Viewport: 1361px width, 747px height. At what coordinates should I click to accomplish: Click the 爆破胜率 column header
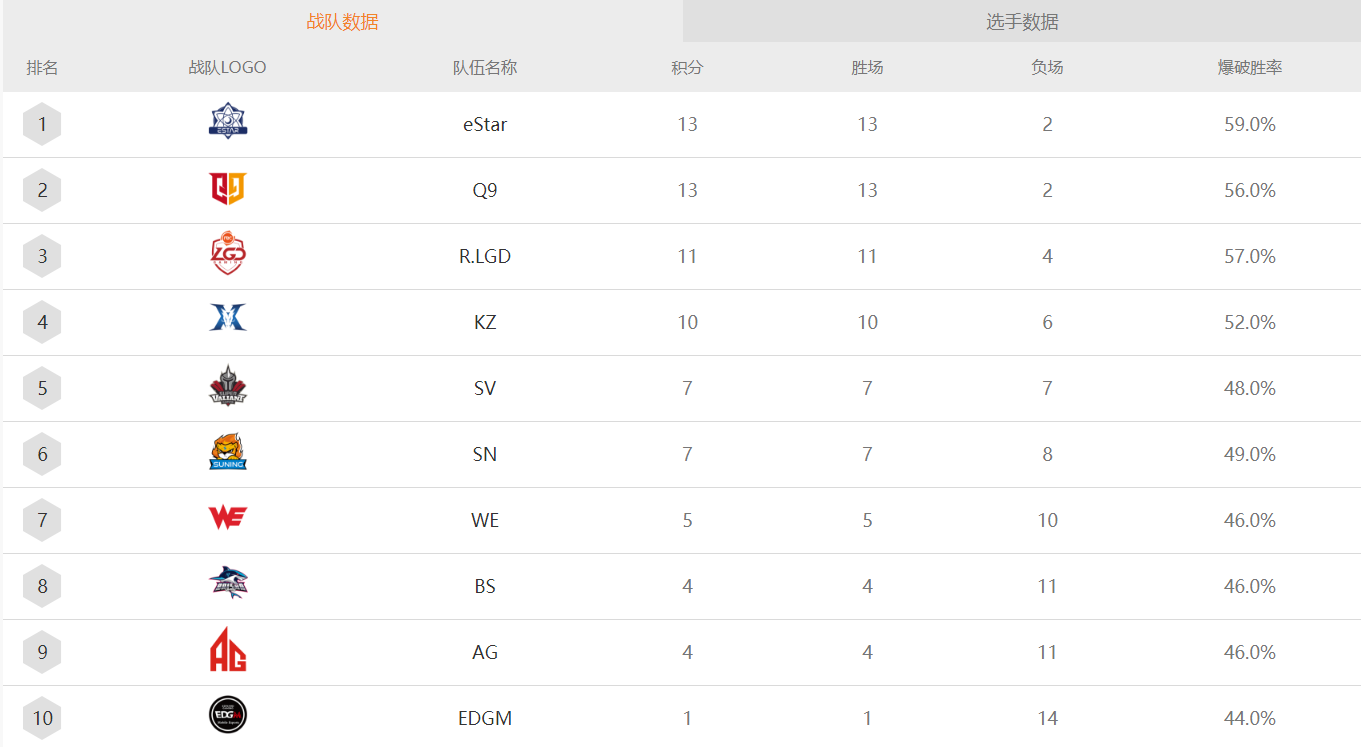[x=1249, y=68]
